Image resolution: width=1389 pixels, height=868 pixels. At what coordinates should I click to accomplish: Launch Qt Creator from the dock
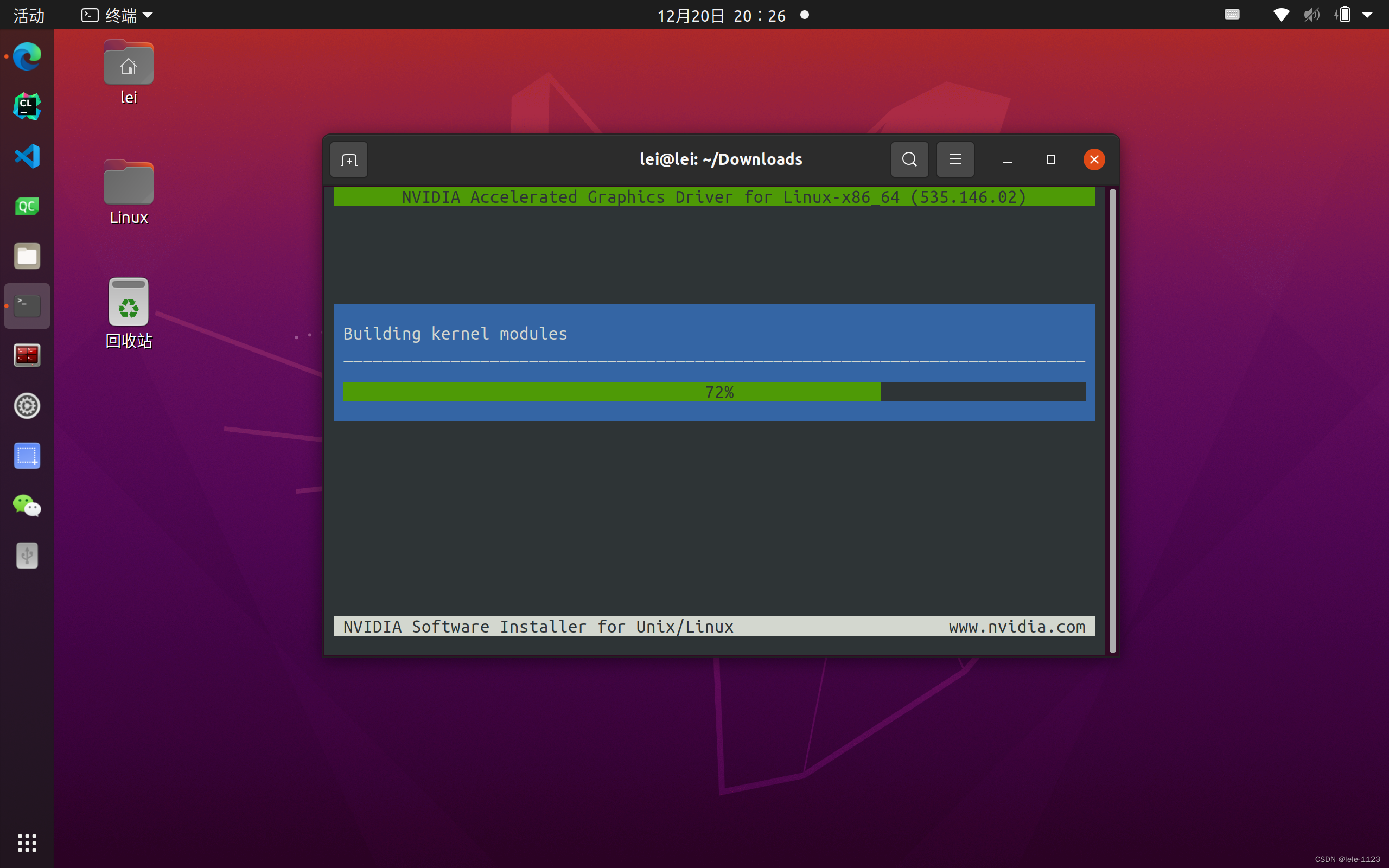(27, 206)
